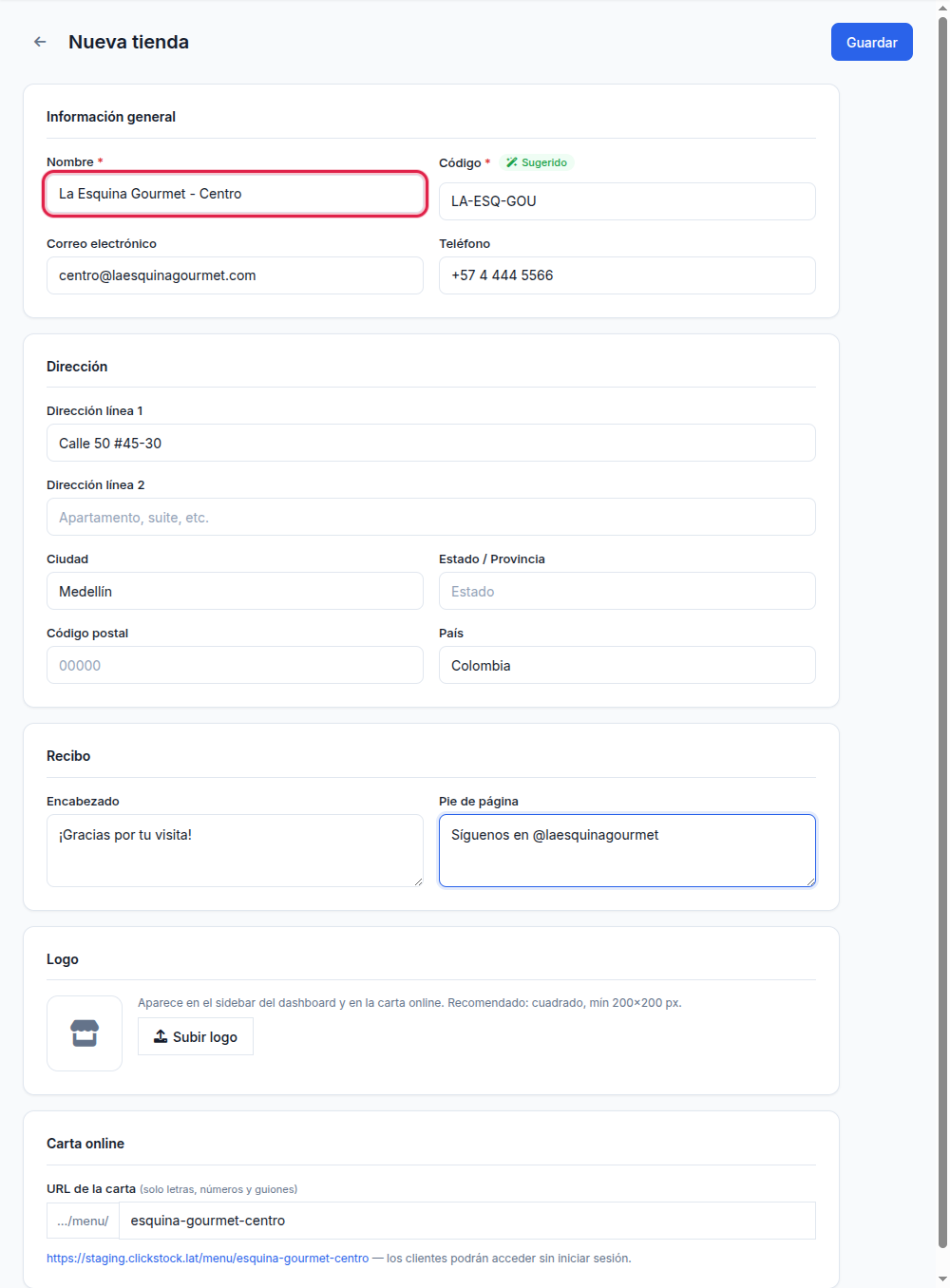Click the Logo section heading
This screenshot has height=1288, width=950.
(63, 959)
